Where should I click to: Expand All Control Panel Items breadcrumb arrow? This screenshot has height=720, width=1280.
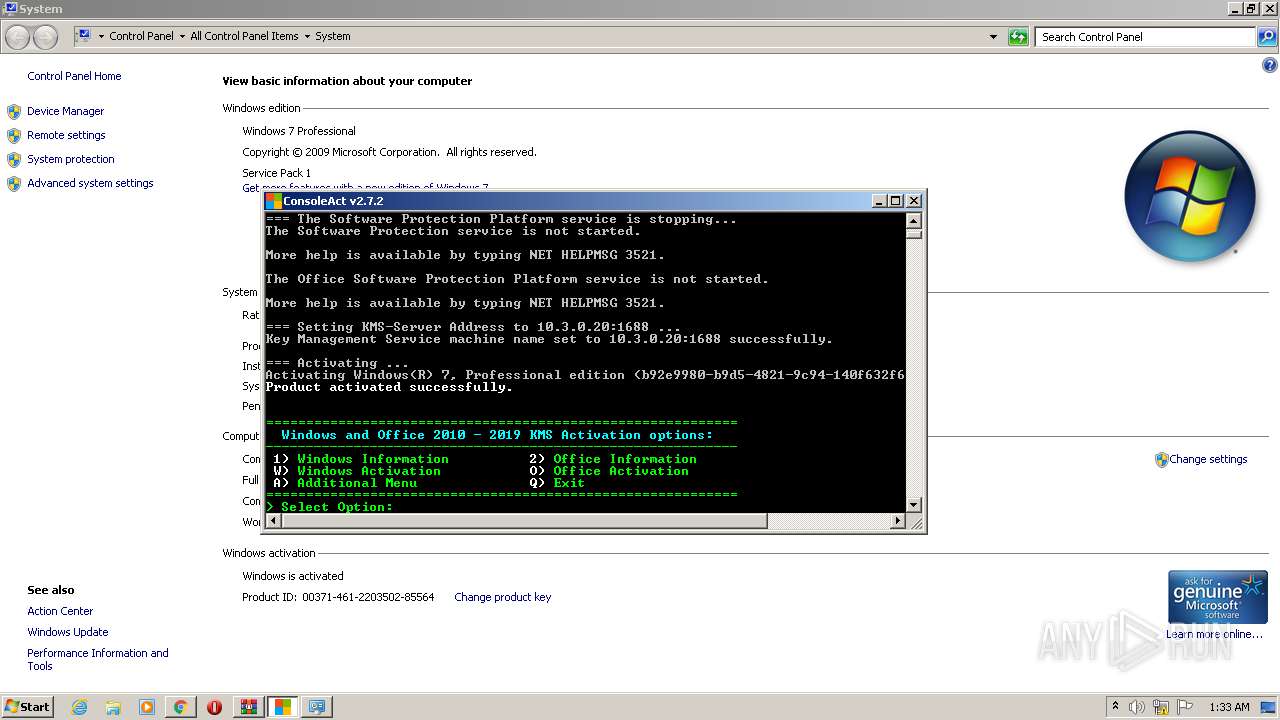point(307,36)
